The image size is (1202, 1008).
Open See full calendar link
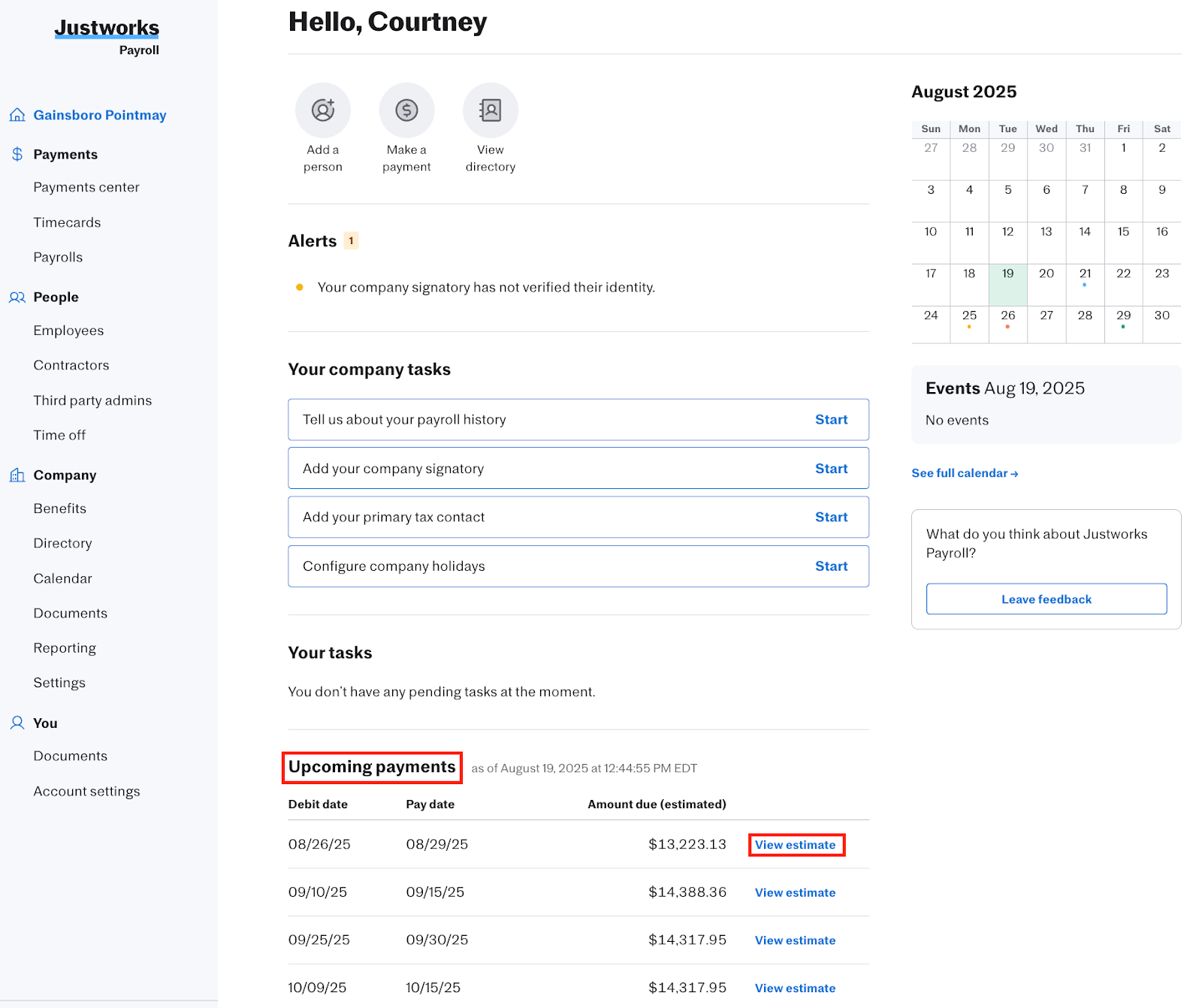click(x=965, y=472)
